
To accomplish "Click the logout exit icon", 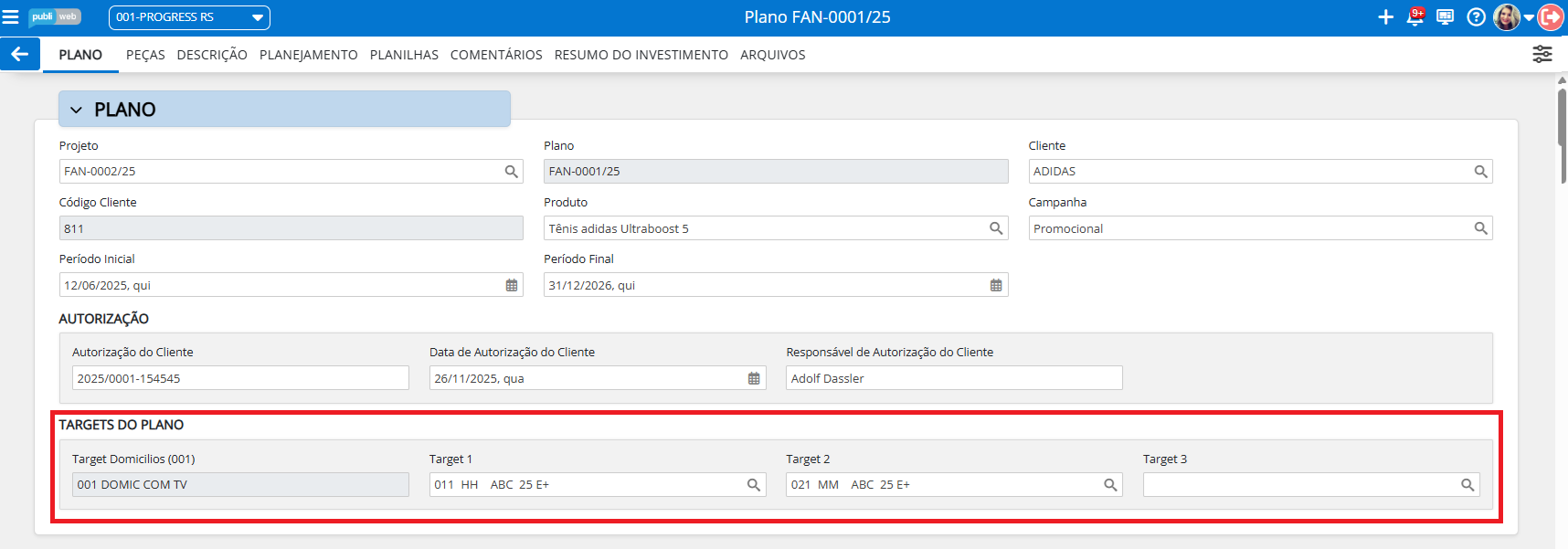I will point(1551,17).
